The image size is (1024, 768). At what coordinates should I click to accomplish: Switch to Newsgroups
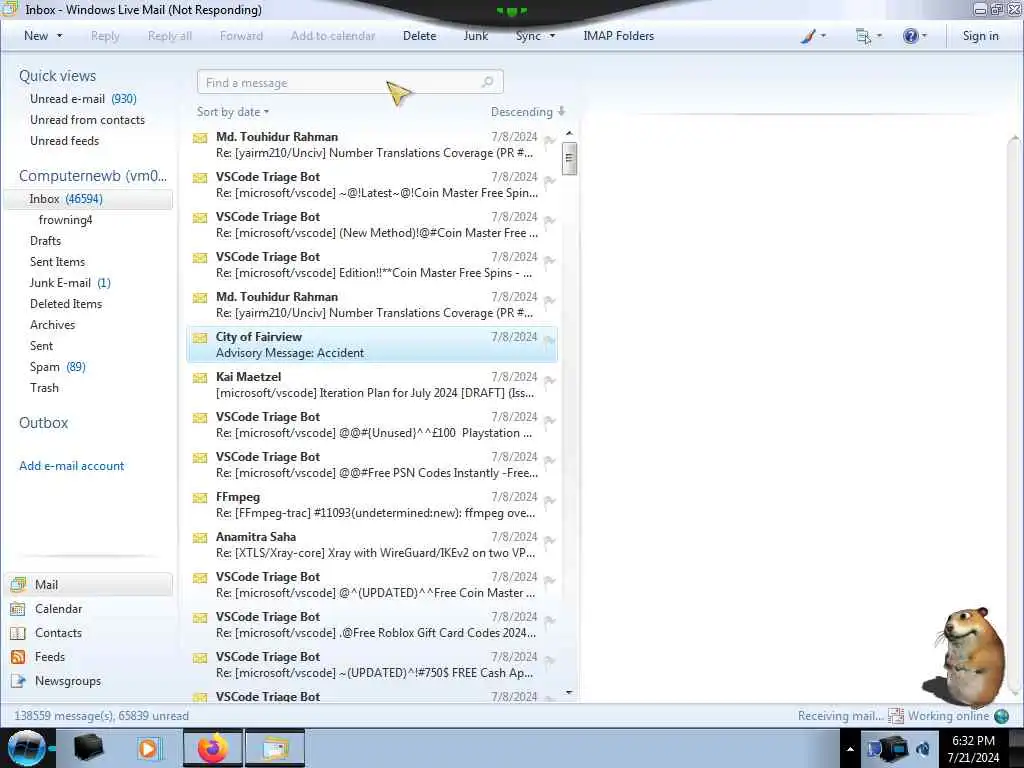pyautogui.click(x=68, y=680)
